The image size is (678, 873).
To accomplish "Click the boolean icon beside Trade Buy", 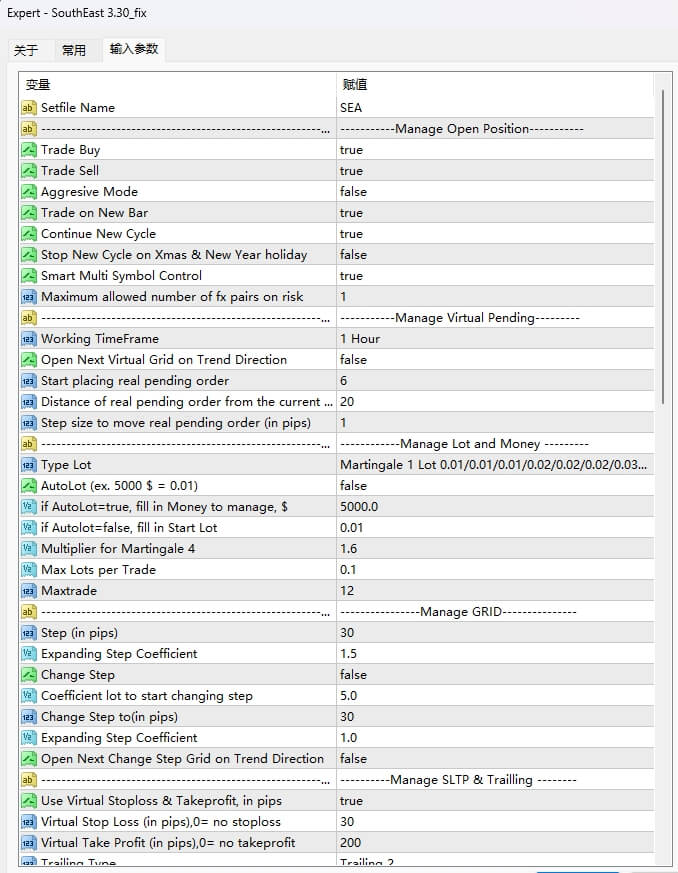I will coord(29,149).
